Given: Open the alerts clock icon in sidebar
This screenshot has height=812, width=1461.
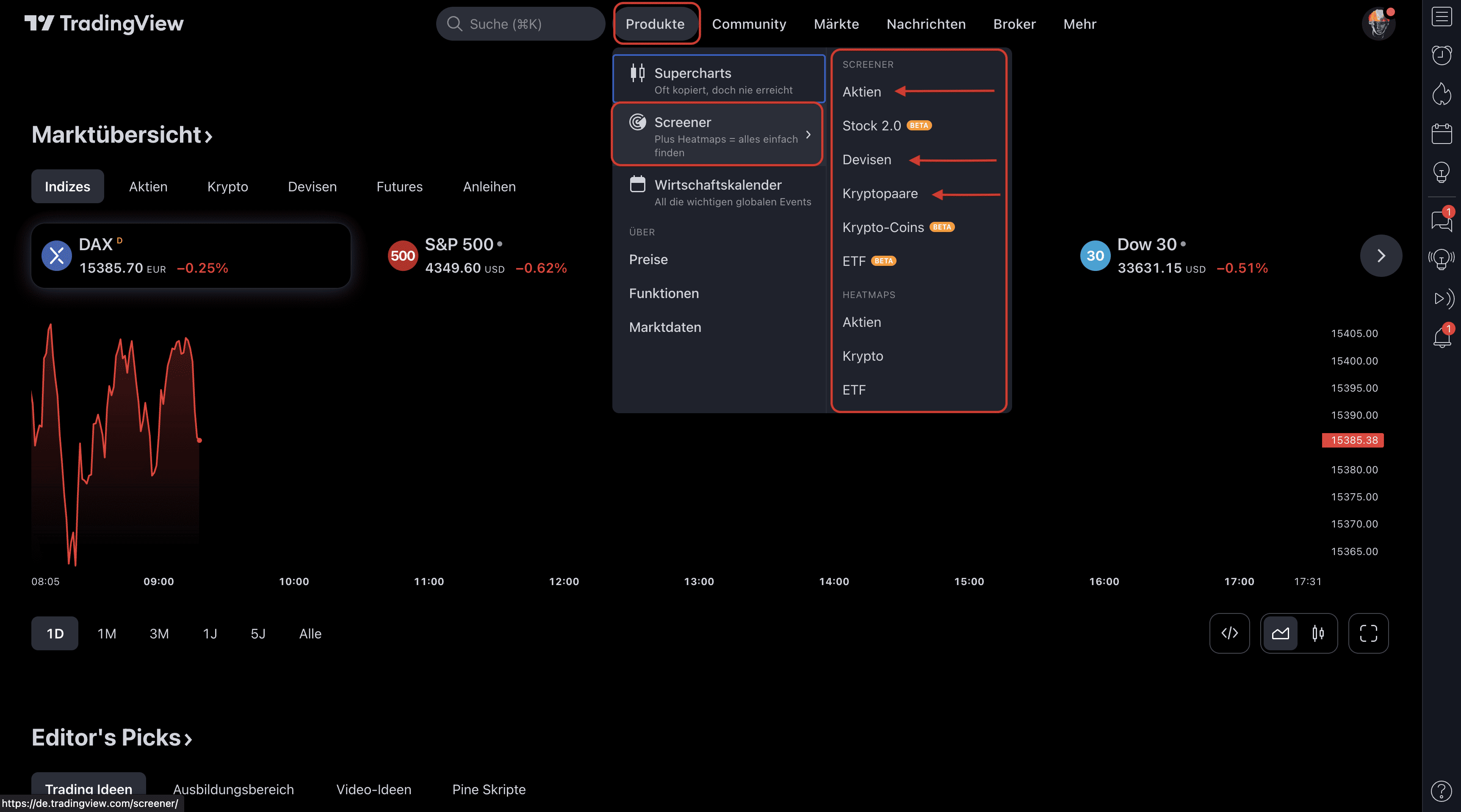Looking at the screenshot, I should coord(1442,55).
